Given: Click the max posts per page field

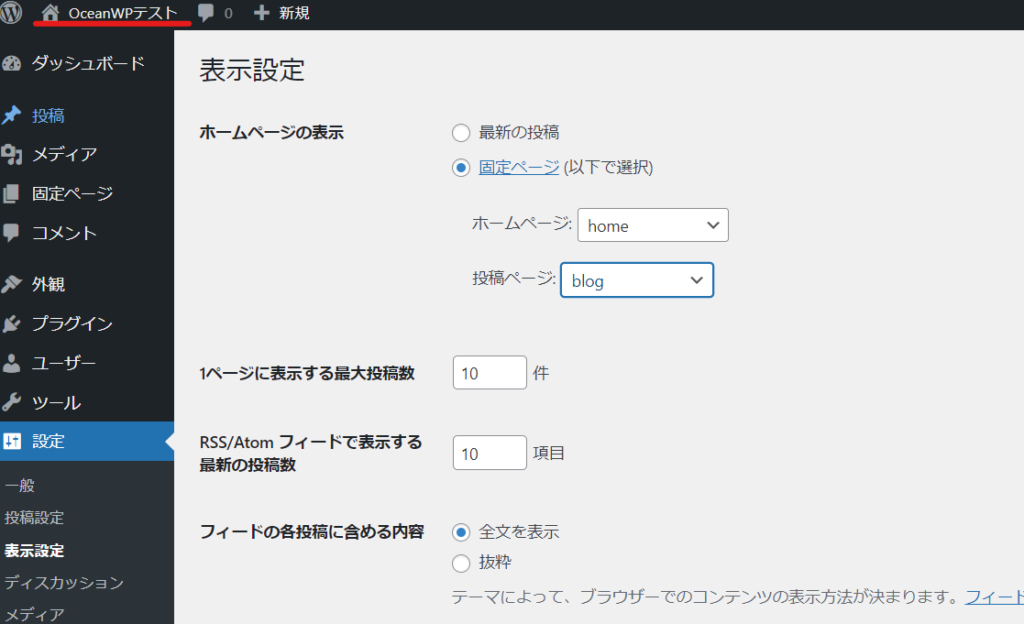Looking at the screenshot, I should coord(490,373).
